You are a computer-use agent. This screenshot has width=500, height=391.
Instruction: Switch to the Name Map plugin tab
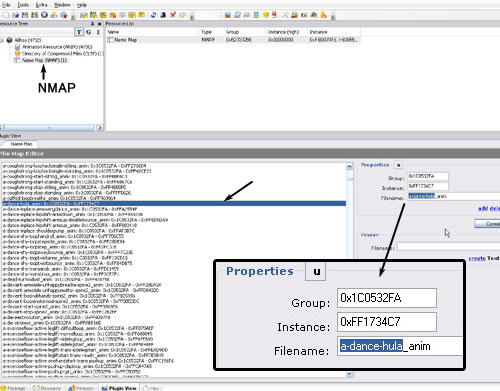coord(21,144)
